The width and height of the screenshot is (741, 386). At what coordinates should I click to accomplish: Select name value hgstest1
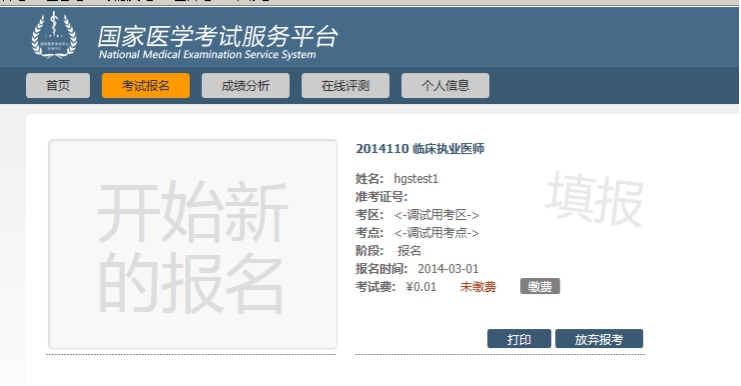pyautogui.click(x=416, y=179)
